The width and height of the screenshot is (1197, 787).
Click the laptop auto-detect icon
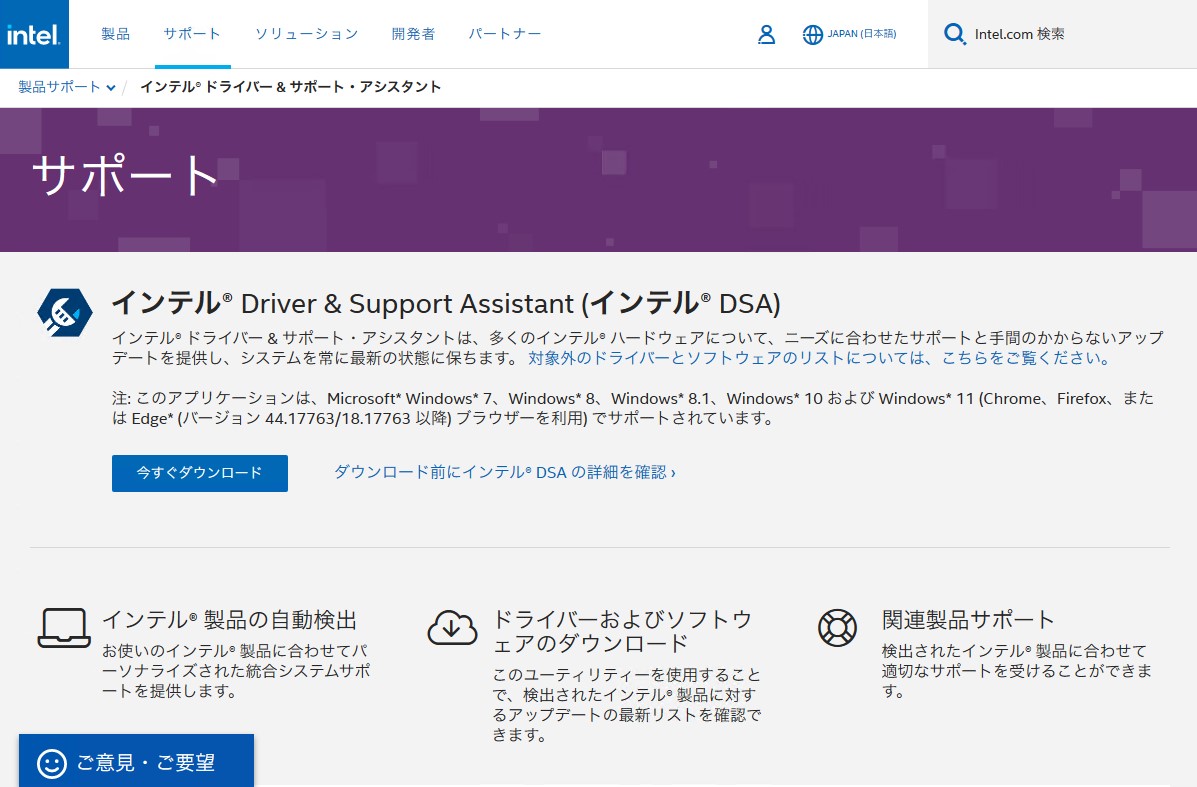click(64, 628)
